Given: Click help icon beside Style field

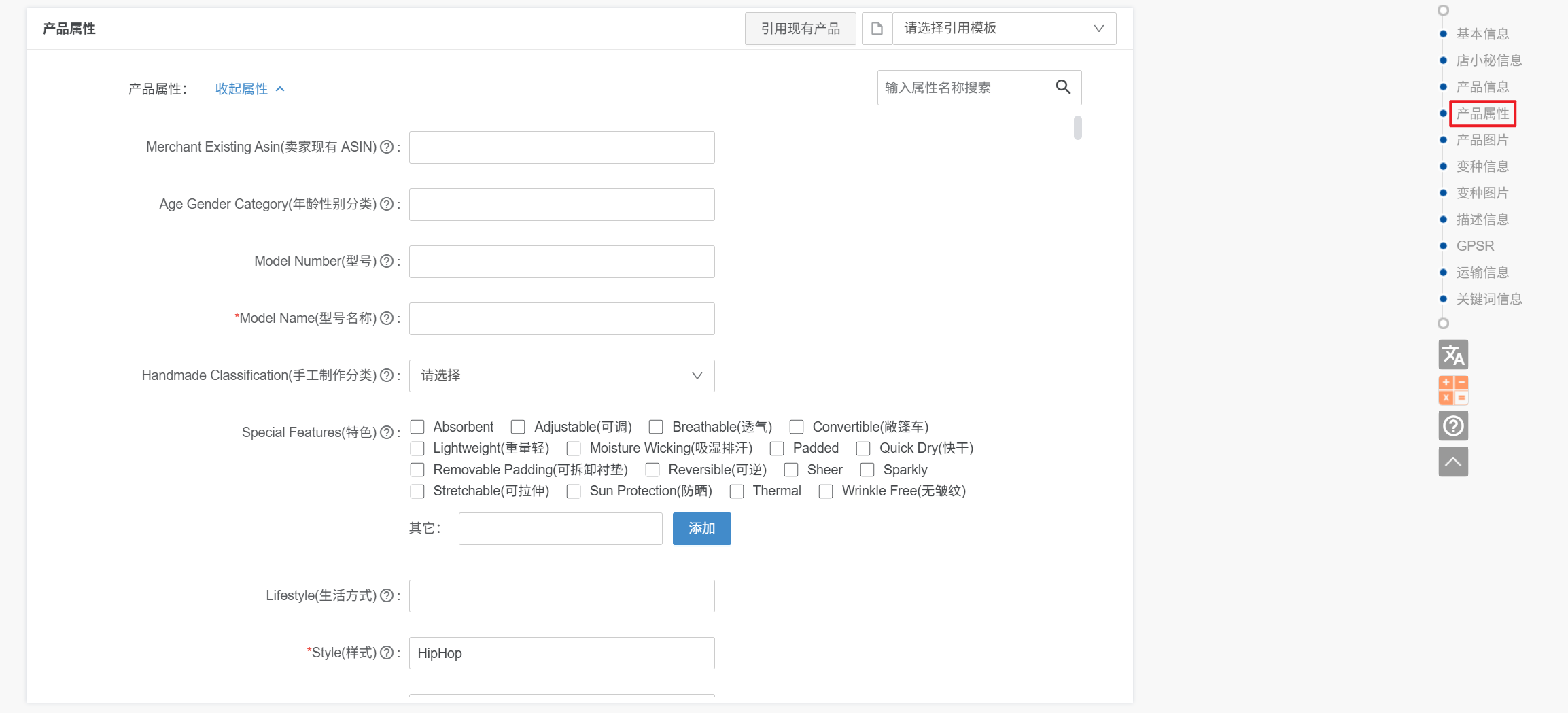Looking at the screenshot, I should tap(387, 653).
